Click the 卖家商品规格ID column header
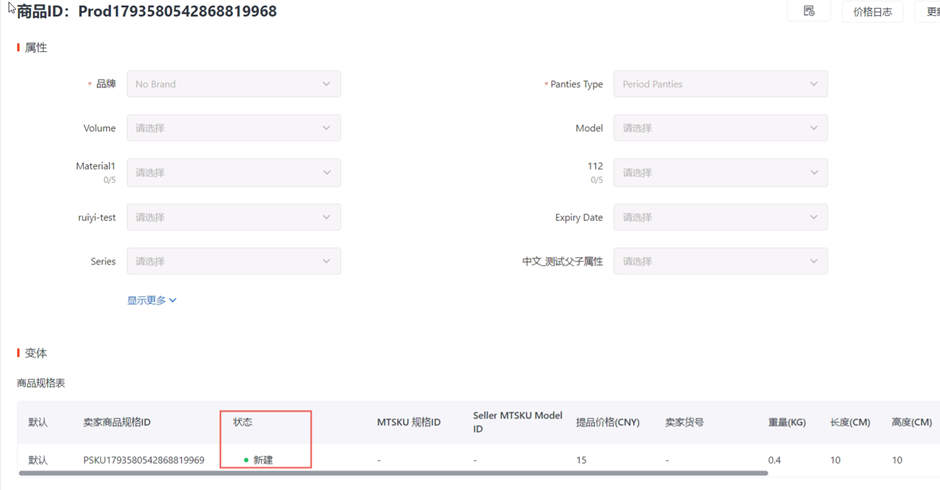The width and height of the screenshot is (940, 490). (117, 422)
